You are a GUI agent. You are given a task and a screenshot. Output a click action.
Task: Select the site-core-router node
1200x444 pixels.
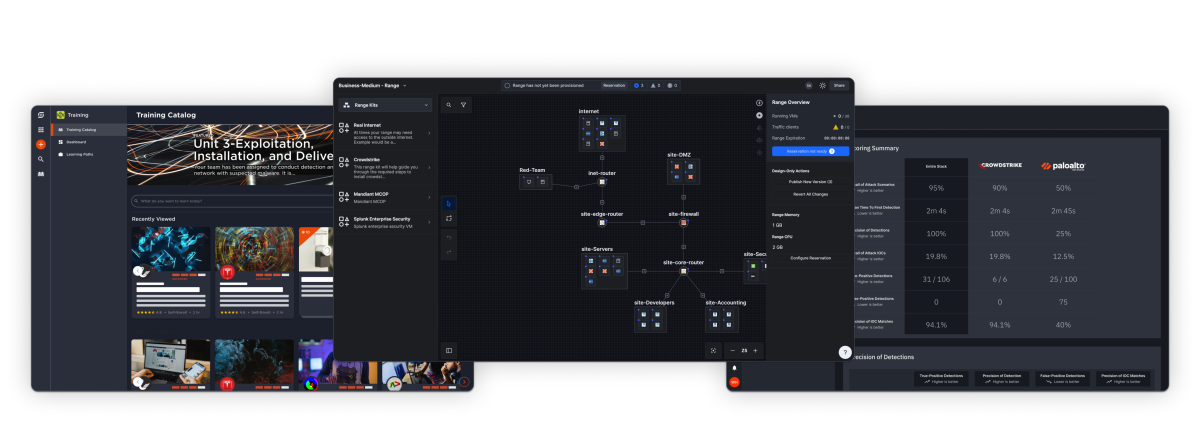[684, 271]
